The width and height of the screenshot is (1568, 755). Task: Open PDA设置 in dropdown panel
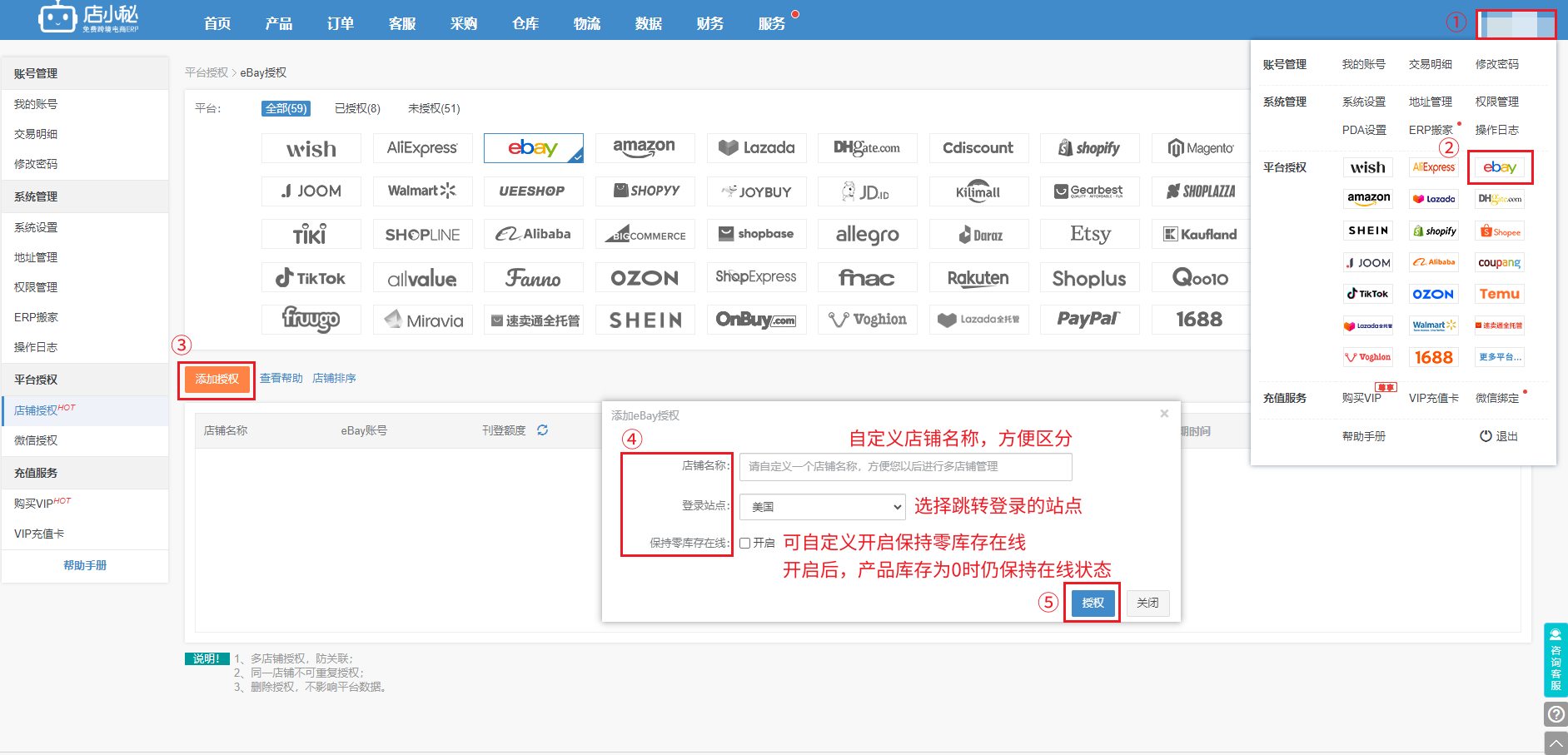(x=1364, y=130)
